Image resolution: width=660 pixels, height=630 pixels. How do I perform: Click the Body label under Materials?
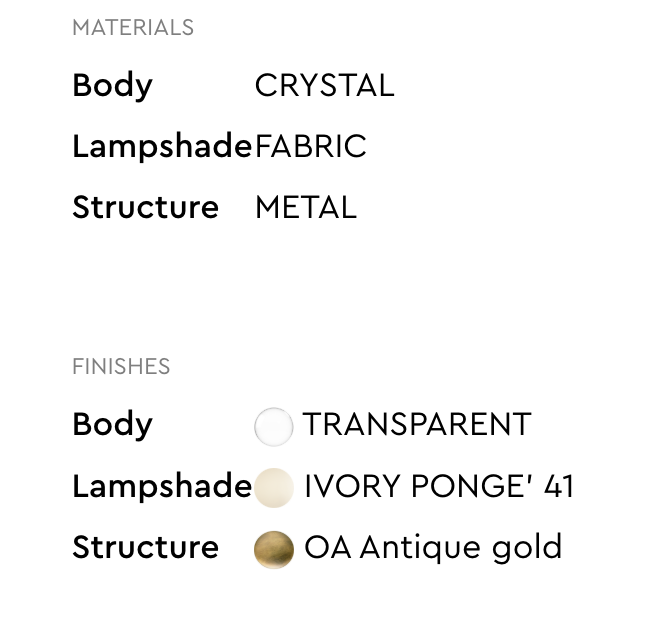112,86
